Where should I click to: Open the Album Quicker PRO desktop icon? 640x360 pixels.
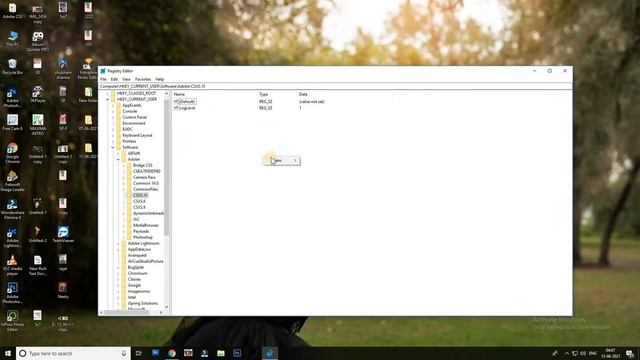[x=38, y=41]
